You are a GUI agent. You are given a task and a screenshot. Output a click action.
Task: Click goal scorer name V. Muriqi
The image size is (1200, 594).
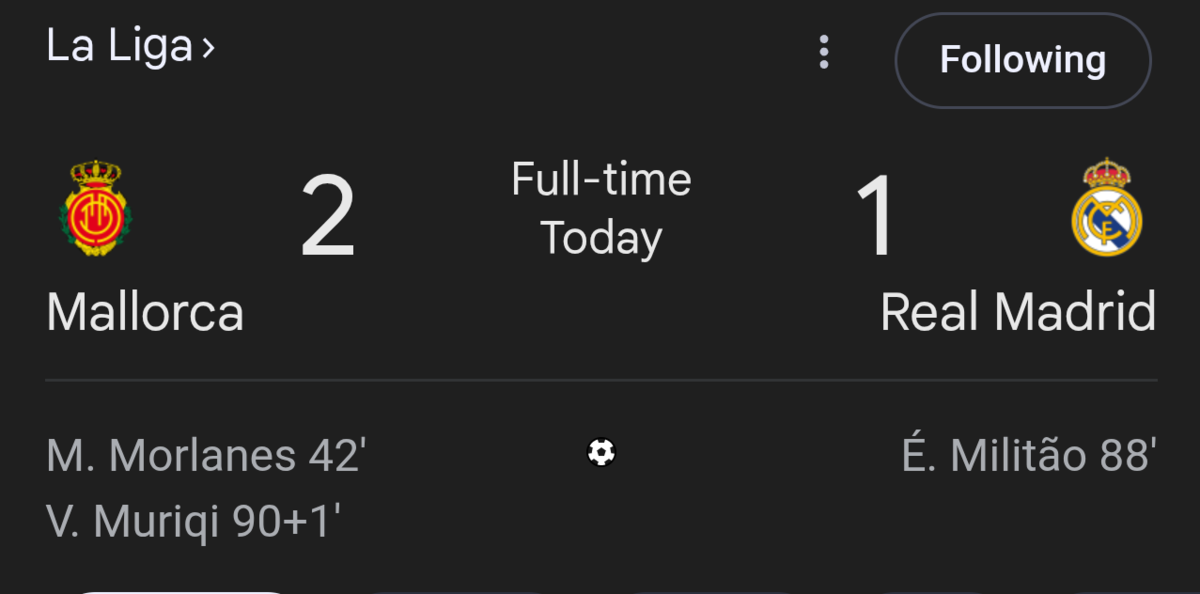133,521
